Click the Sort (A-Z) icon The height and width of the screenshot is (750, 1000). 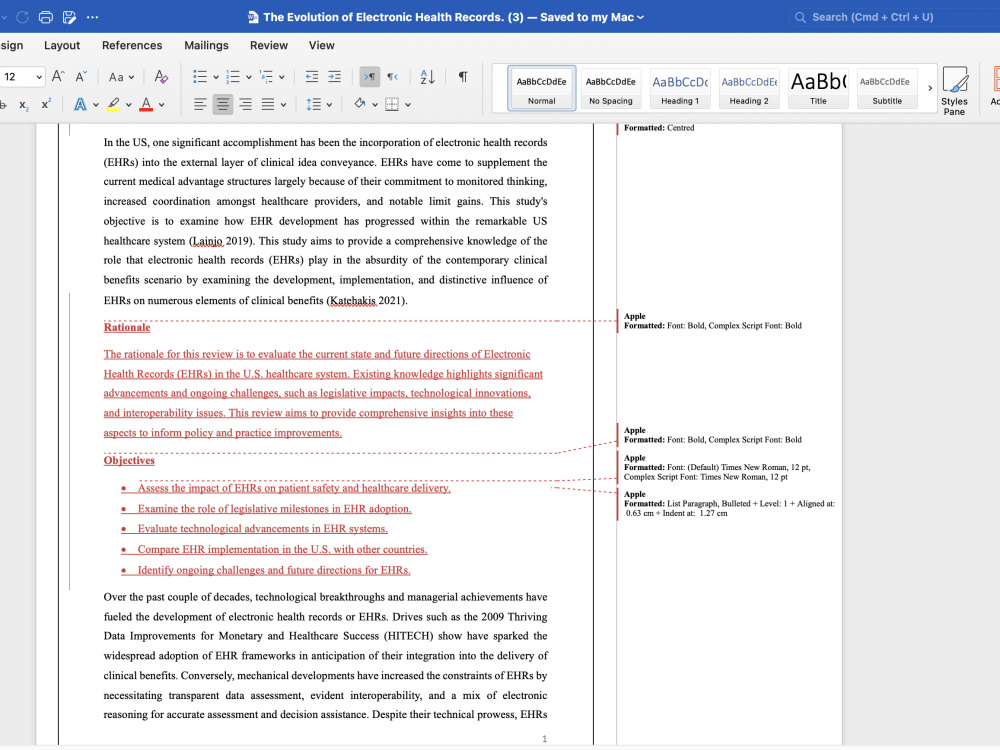pyautogui.click(x=427, y=77)
